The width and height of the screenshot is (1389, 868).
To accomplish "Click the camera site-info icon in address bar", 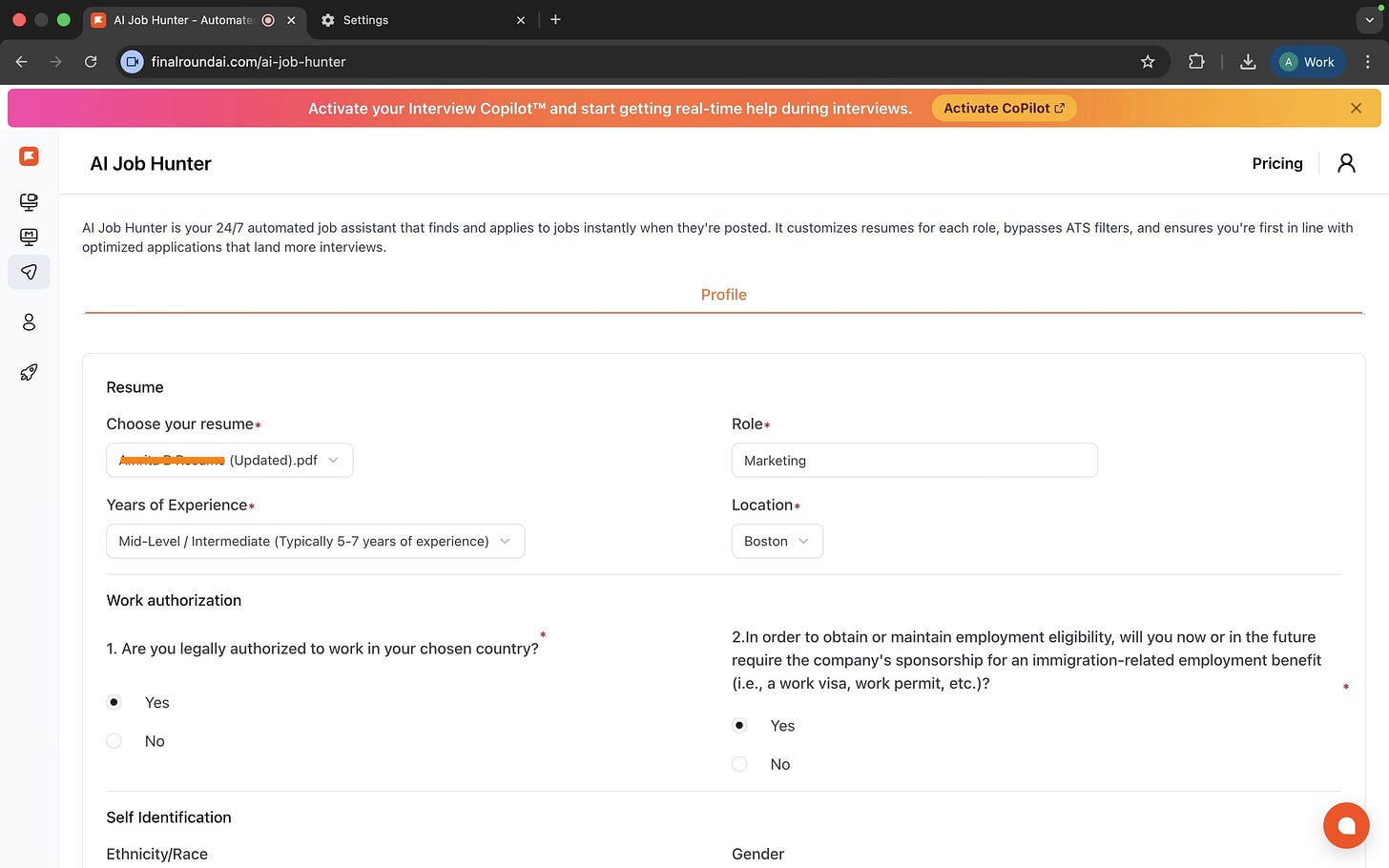I will tap(133, 62).
